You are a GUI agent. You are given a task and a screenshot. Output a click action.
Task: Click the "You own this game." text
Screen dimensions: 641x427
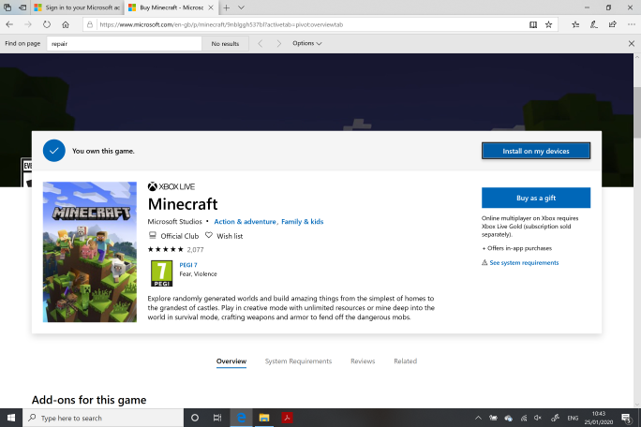(103, 151)
